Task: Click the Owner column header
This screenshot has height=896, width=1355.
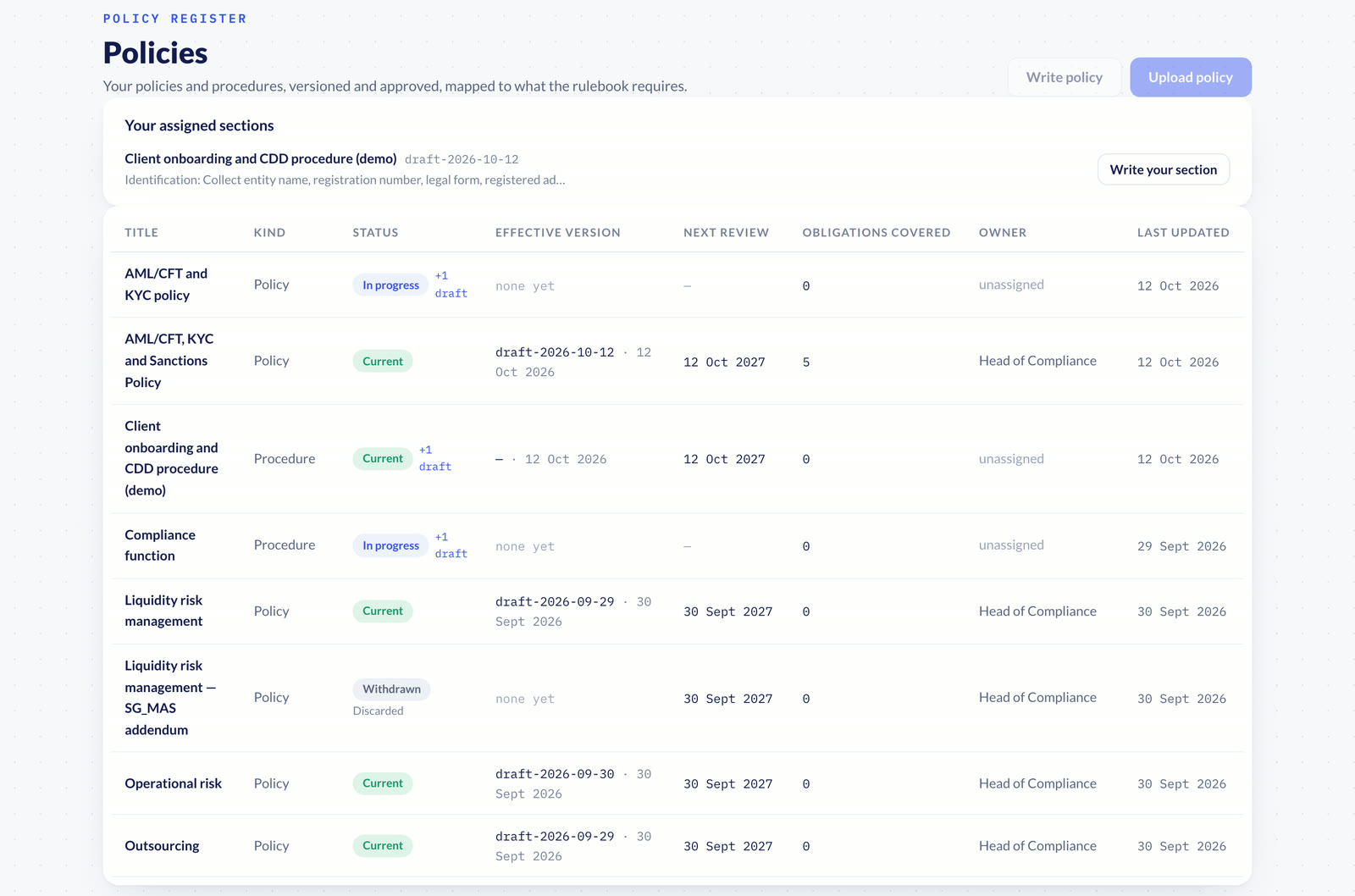Action: [x=1003, y=232]
